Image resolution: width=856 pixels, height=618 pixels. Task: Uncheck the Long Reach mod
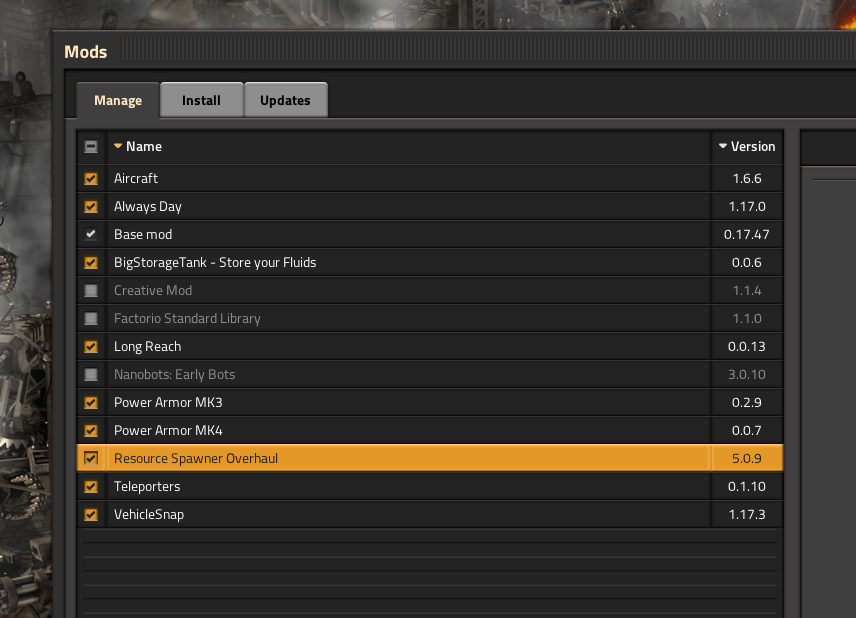[91, 346]
